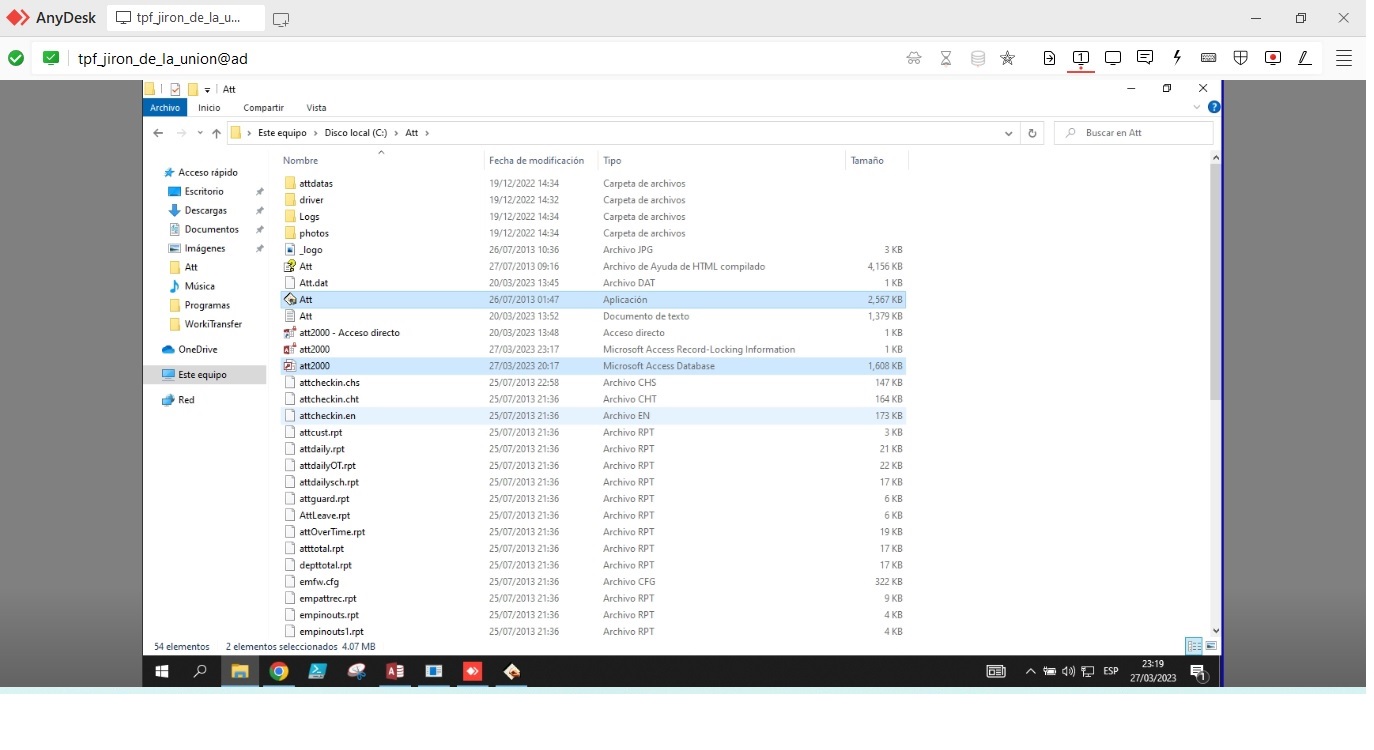The height and width of the screenshot is (750, 1374).
Task: Open PowerShell from remote taskbar
Action: 317,672
